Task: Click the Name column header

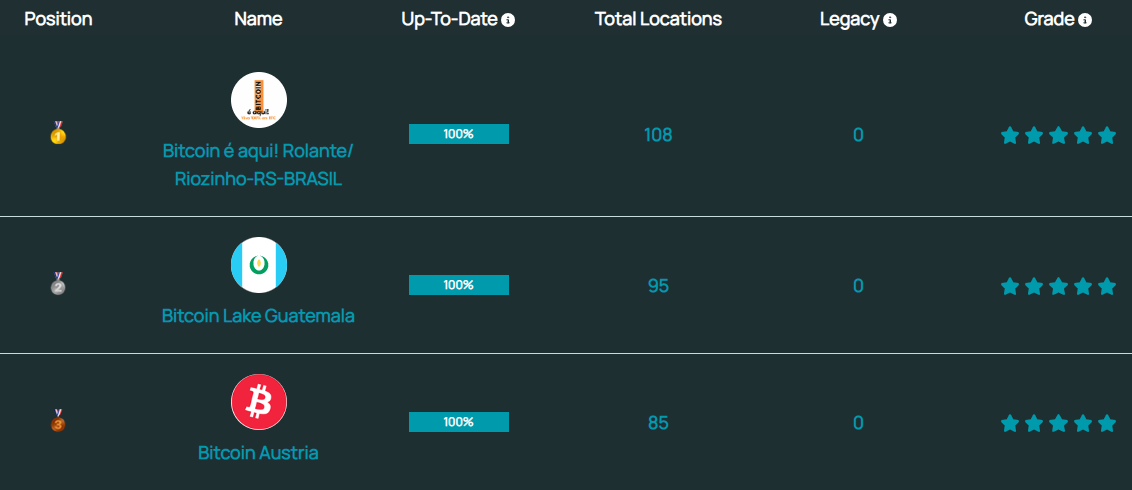Action: click(258, 19)
